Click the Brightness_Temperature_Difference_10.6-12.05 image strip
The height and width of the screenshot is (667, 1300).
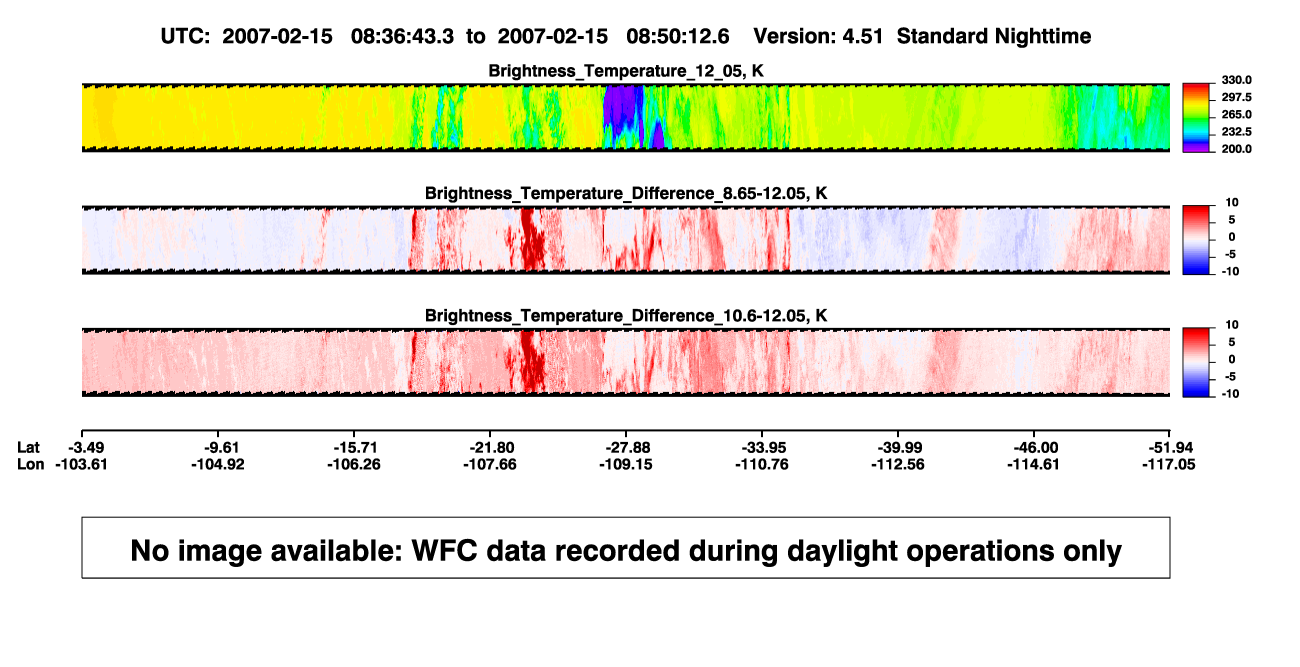[625, 362]
